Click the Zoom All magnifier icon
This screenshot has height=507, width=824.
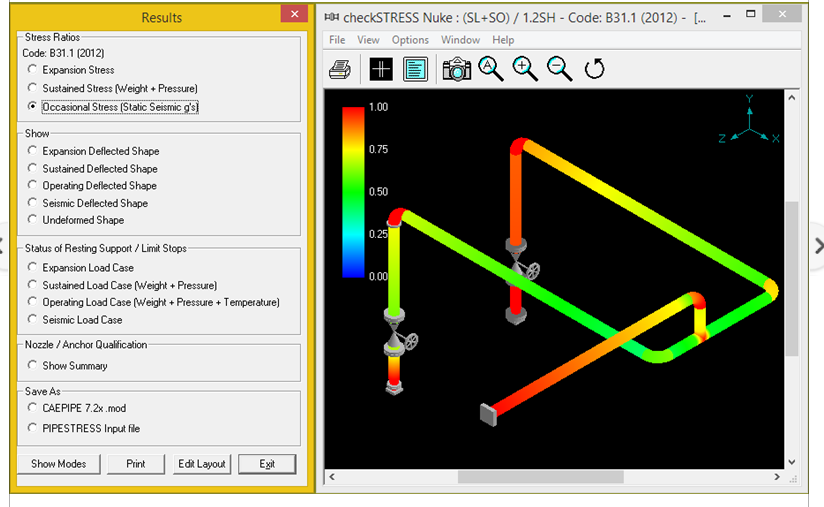[x=490, y=68]
